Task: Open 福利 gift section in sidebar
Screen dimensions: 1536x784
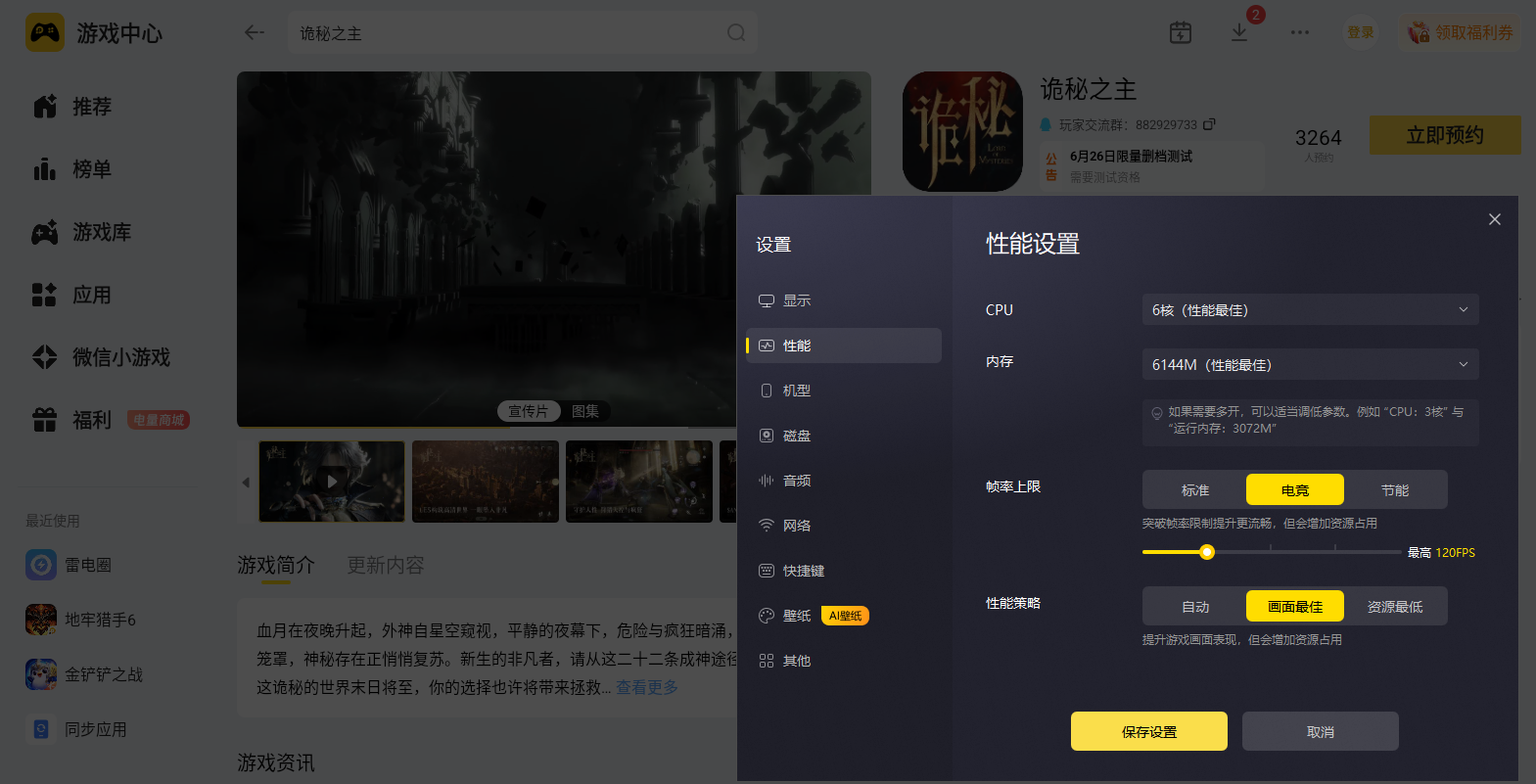Action: coord(72,420)
